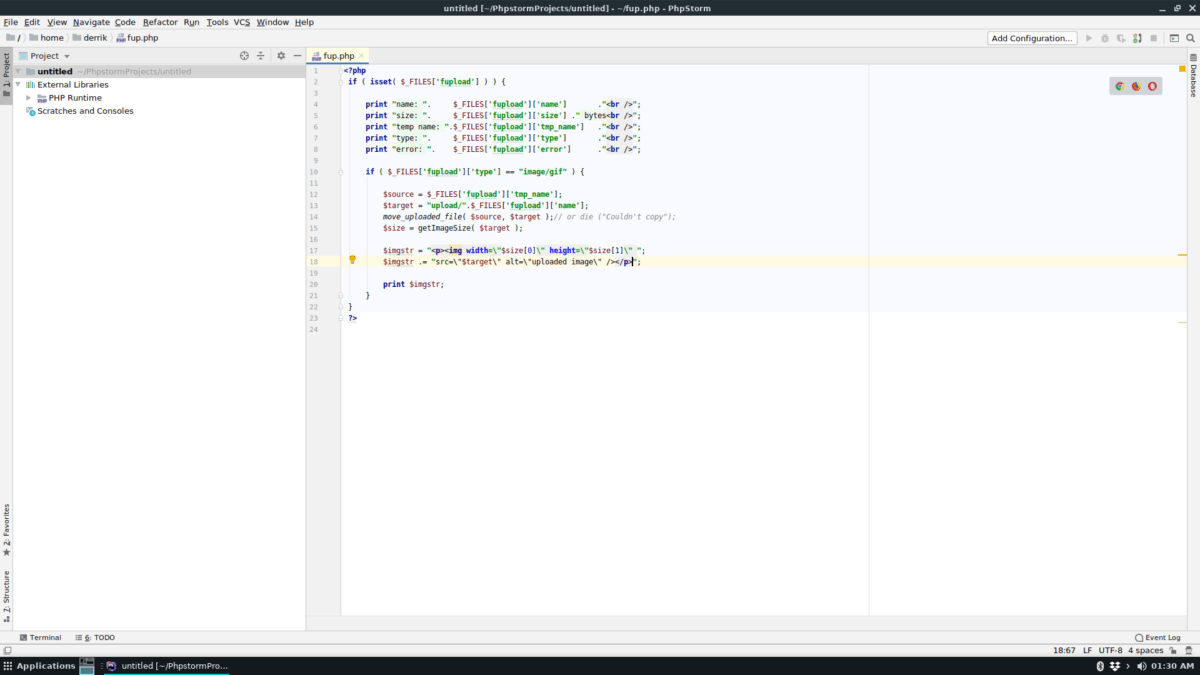Toggle the breakpoint bulb on line 18
The image size is (1200, 675).
(353, 261)
